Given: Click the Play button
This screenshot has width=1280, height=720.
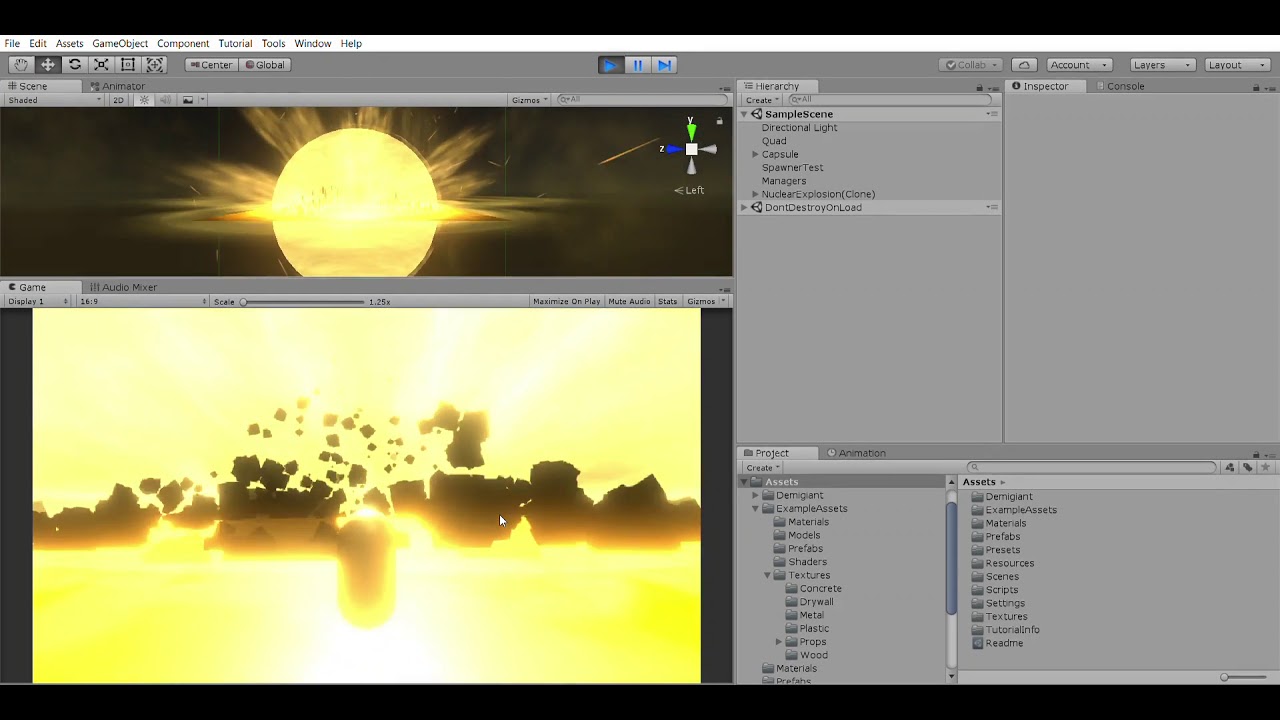Looking at the screenshot, I should pyautogui.click(x=610, y=65).
